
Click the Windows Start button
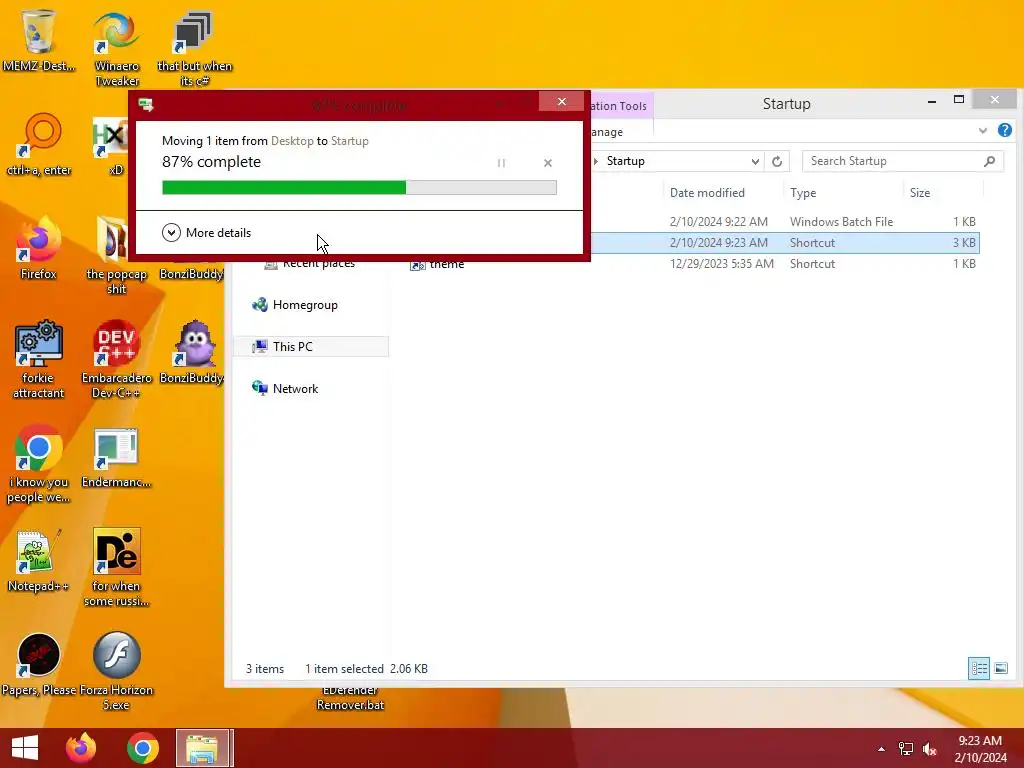point(25,748)
